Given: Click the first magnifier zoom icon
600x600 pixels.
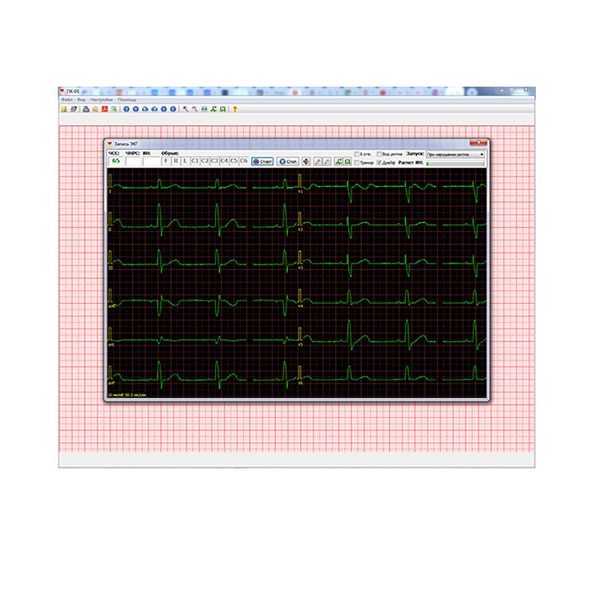Looking at the screenshot, I should tap(185, 109).
